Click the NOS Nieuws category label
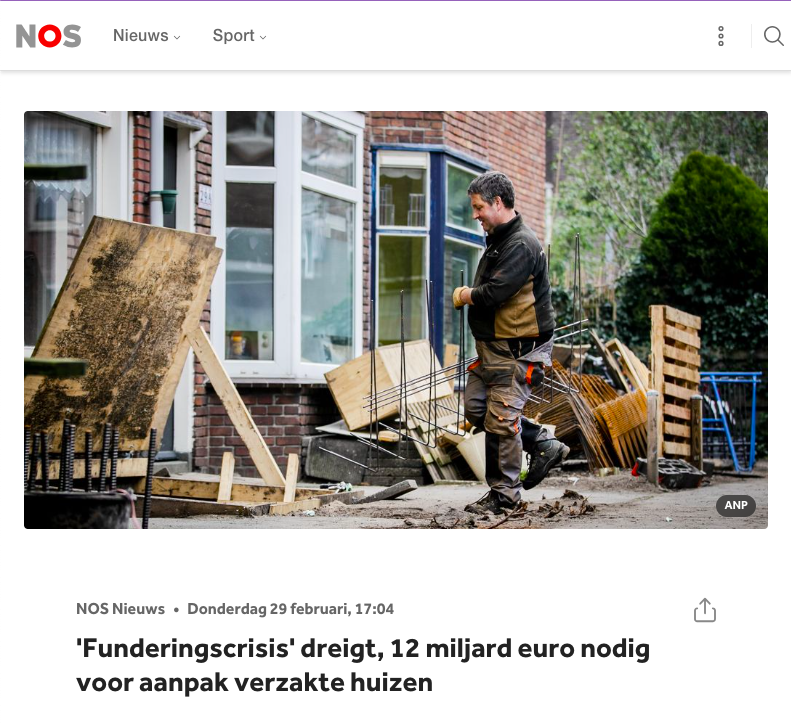The width and height of the screenshot is (791, 725). pyautogui.click(x=121, y=609)
